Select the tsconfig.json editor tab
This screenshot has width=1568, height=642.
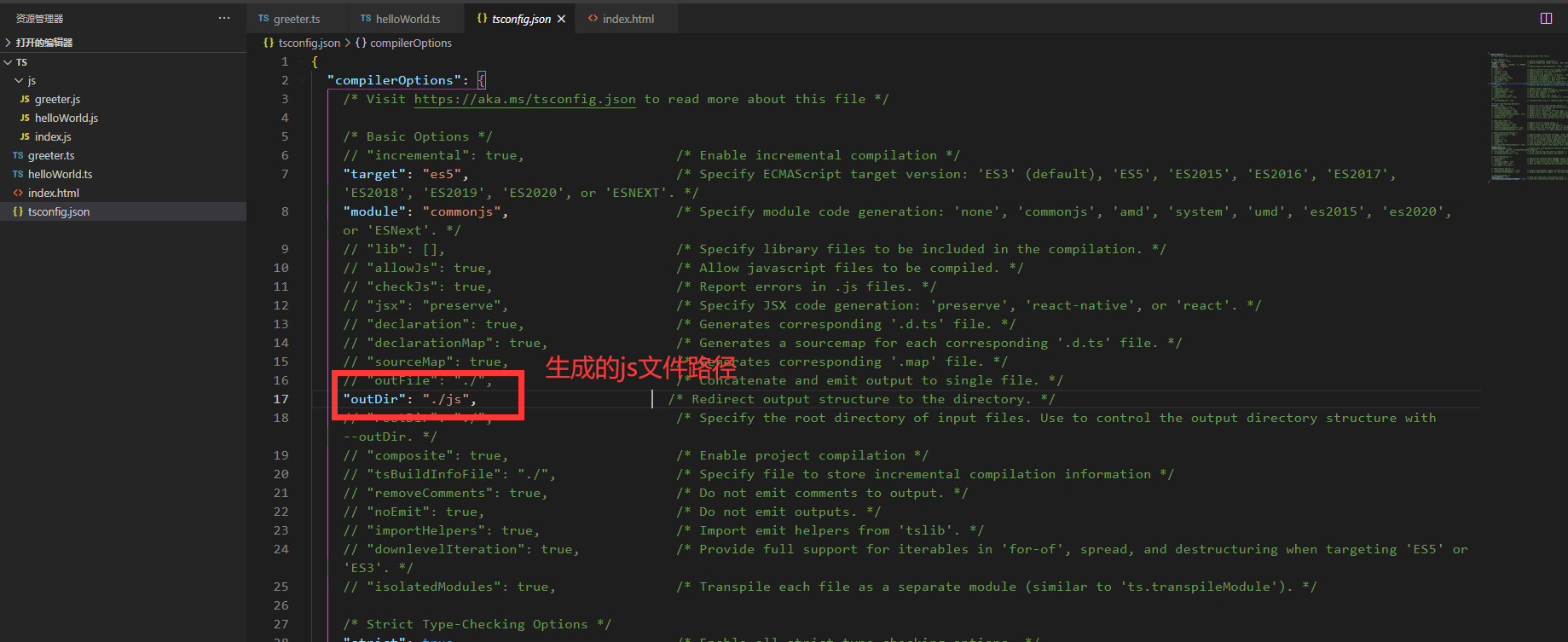[x=521, y=19]
